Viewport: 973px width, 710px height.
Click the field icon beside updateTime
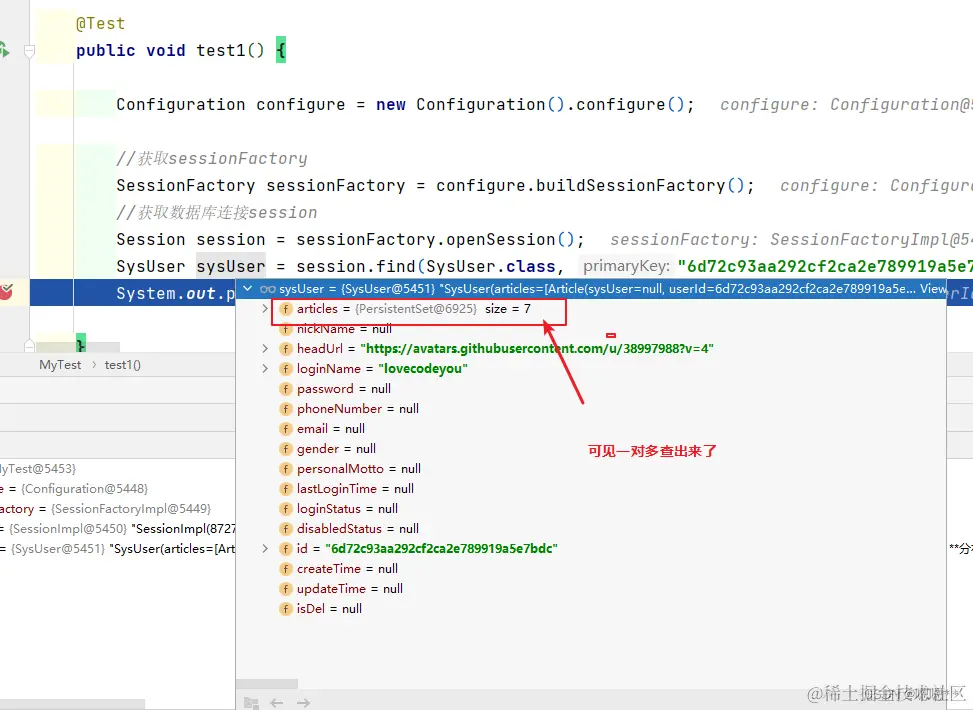click(x=285, y=589)
